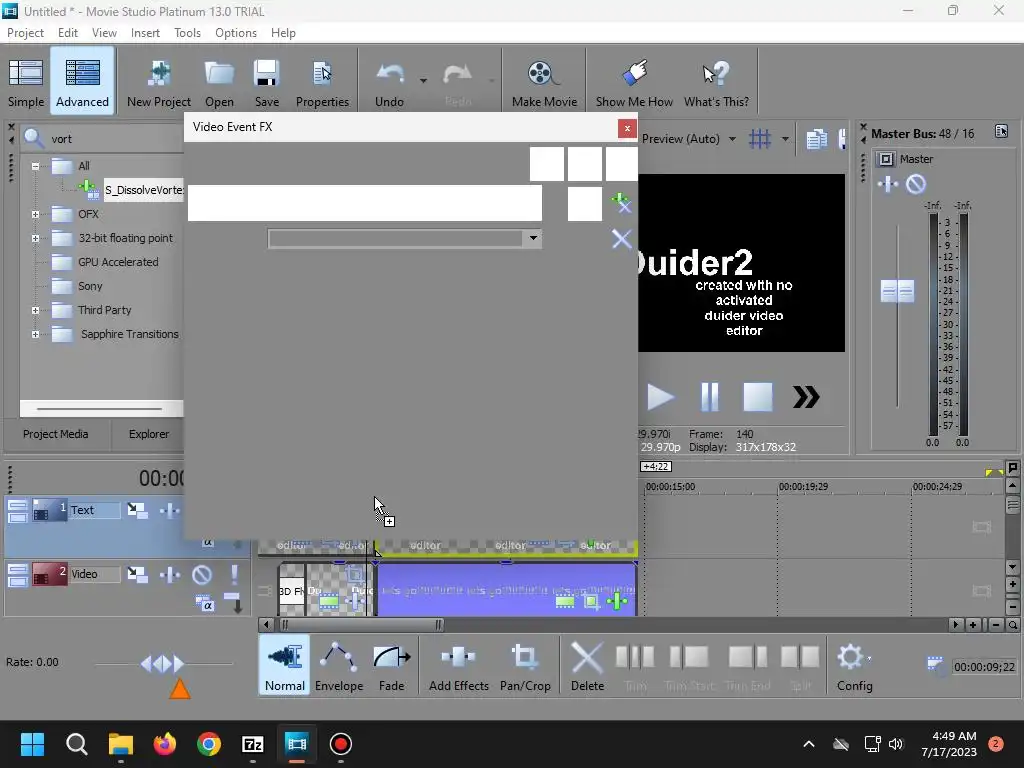The image size is (1024, 768).
Task: Open project Properties from the toolbar
Action: pos(322,82)
